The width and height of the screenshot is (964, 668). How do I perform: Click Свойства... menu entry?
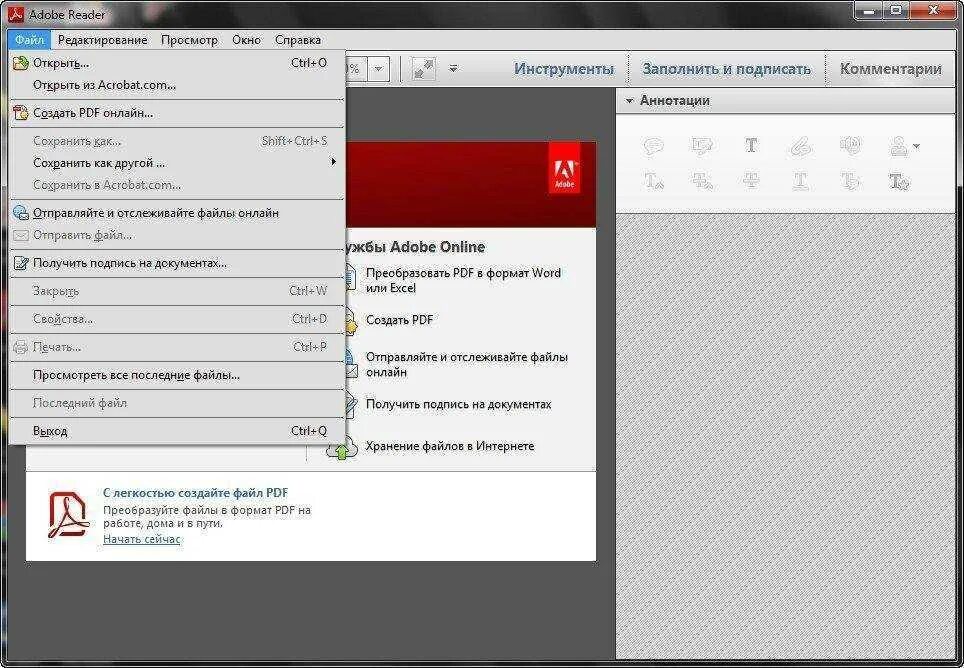[x=177, y=319]
